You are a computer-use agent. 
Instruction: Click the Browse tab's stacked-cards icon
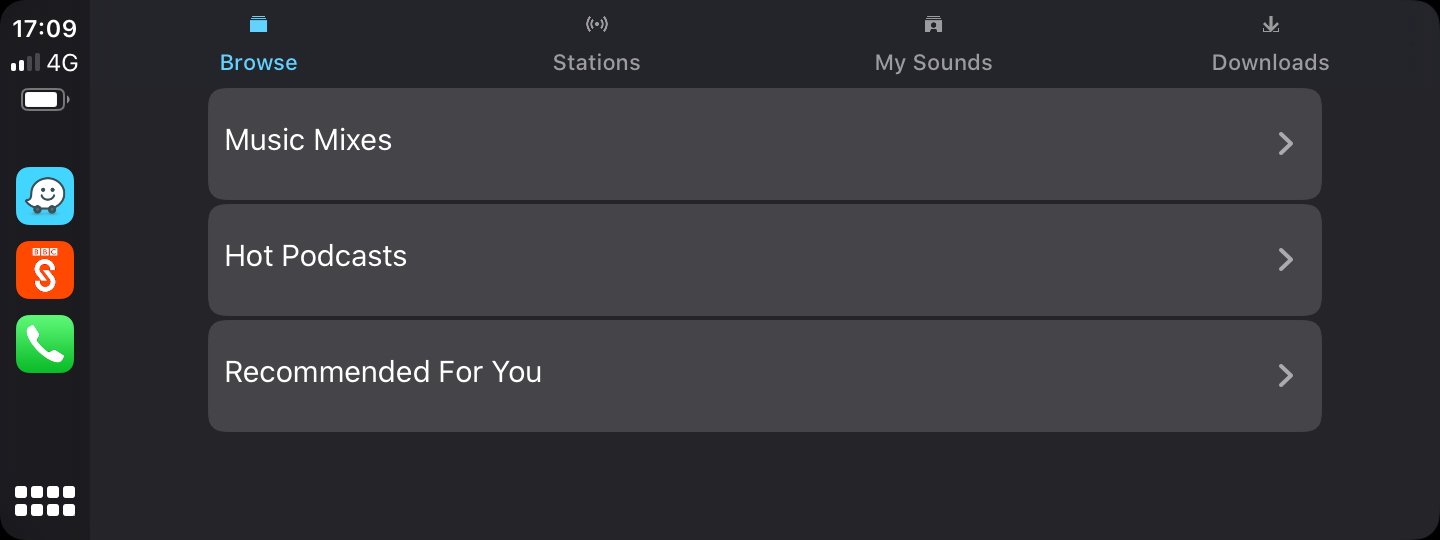259,24
